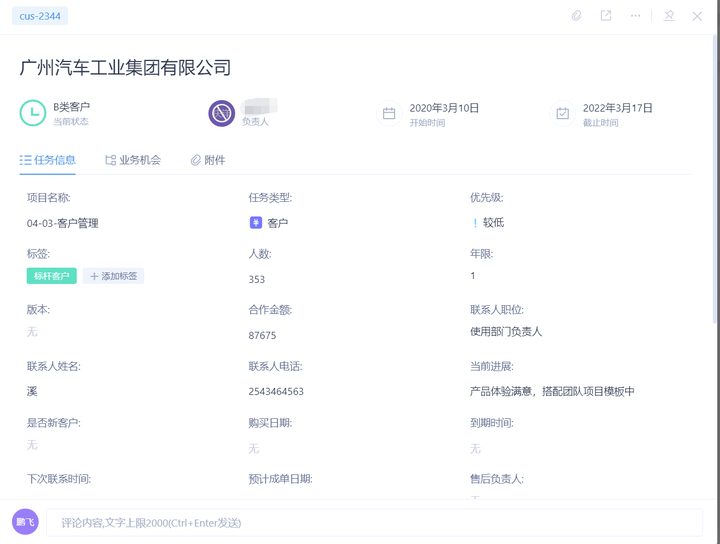
Task: Click the cus-2344 task ID badge
Action: (x=40, y=16)
